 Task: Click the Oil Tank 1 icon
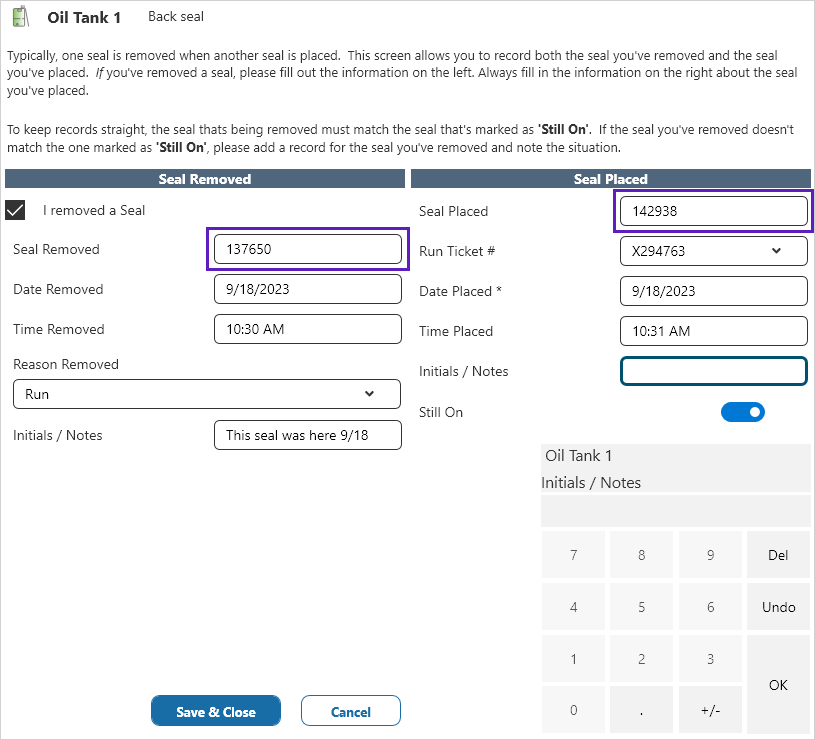coord(19,17)
